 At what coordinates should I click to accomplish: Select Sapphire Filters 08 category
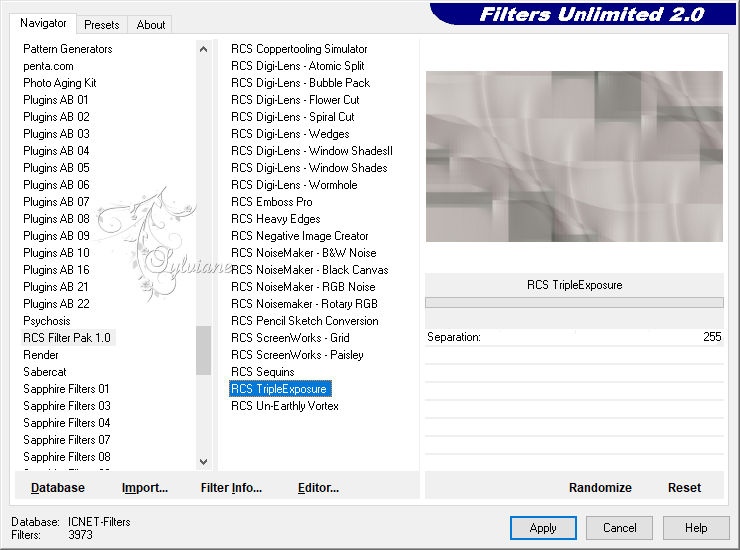pyautogui.click(x=67, y=457)
